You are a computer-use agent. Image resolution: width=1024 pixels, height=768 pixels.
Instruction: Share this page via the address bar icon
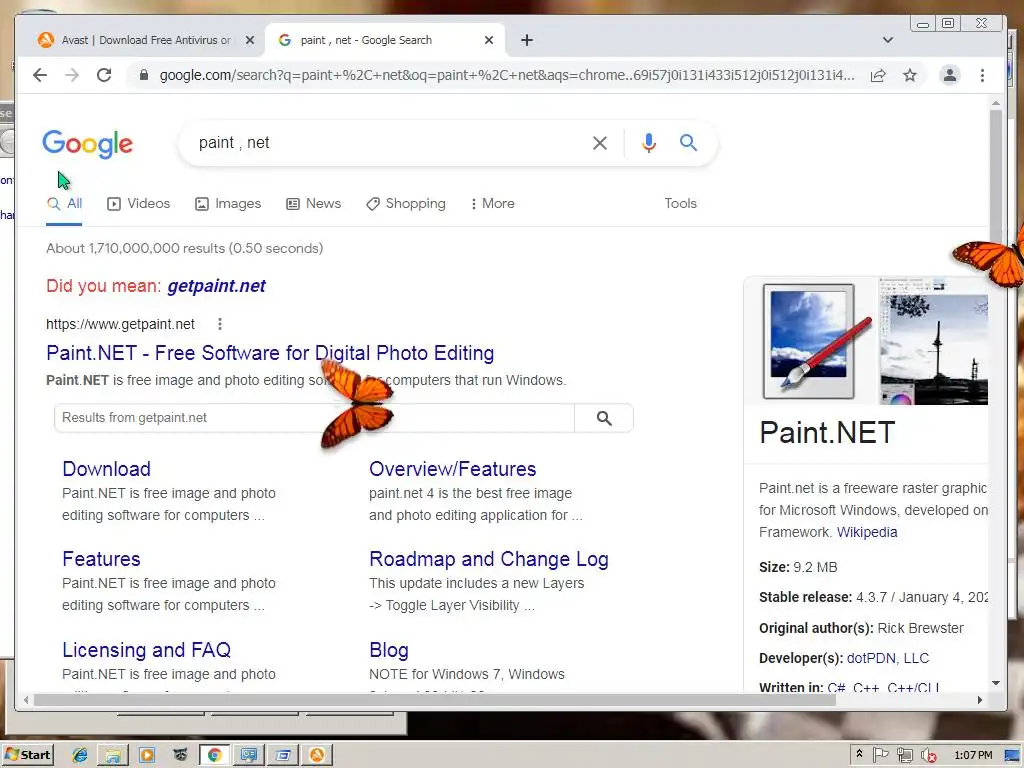[x=878, y=75]
